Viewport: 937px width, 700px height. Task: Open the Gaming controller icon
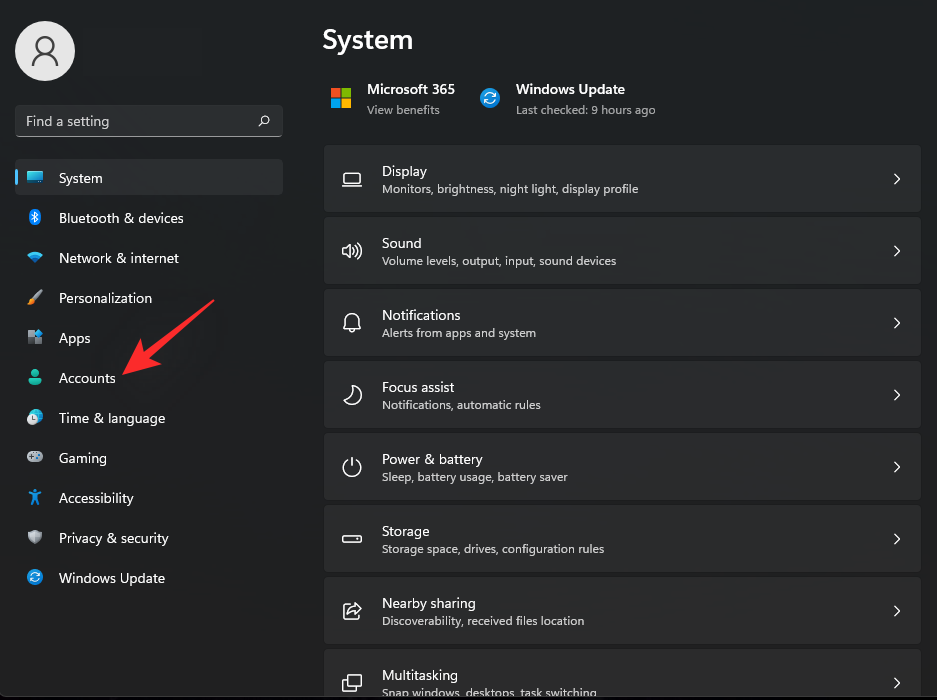pos(35,458)
